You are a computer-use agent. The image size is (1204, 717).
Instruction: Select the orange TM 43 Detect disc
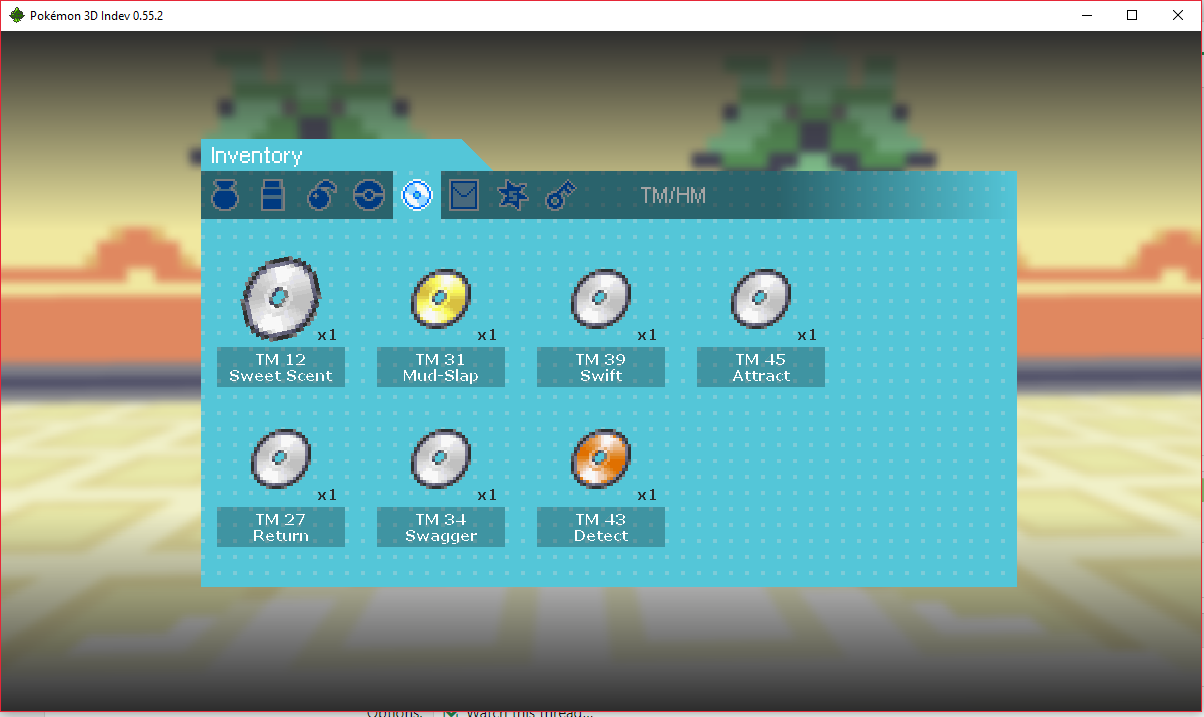click(601, 458)
